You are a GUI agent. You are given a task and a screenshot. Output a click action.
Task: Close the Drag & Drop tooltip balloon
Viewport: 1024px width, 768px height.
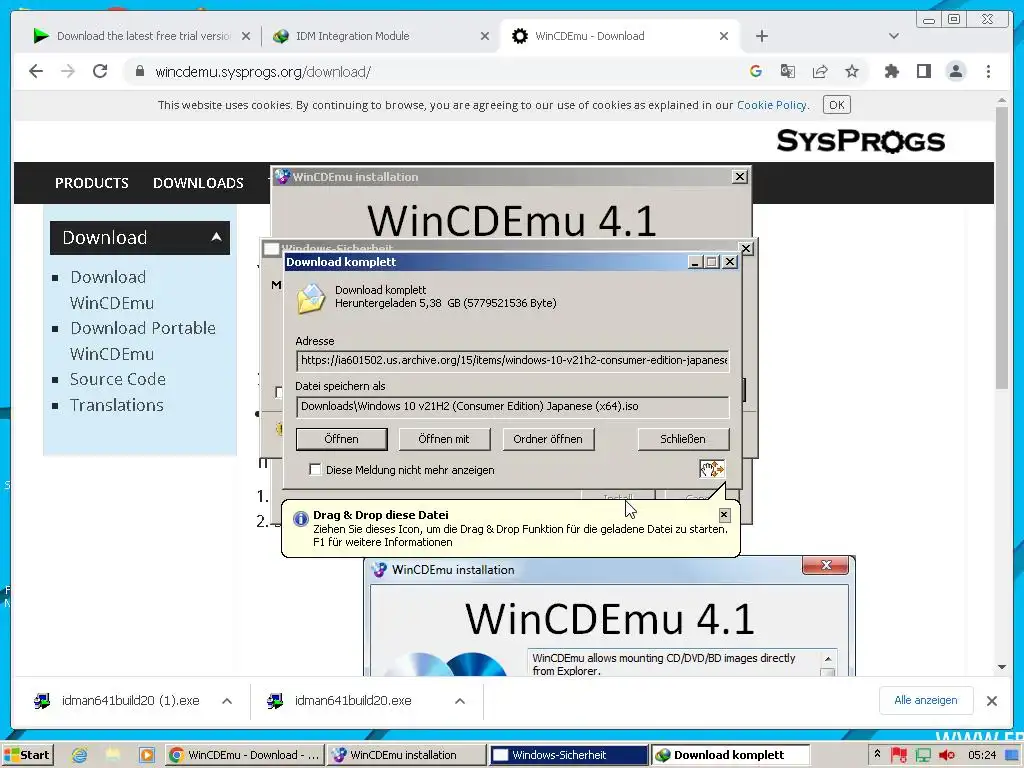[724, 515]
